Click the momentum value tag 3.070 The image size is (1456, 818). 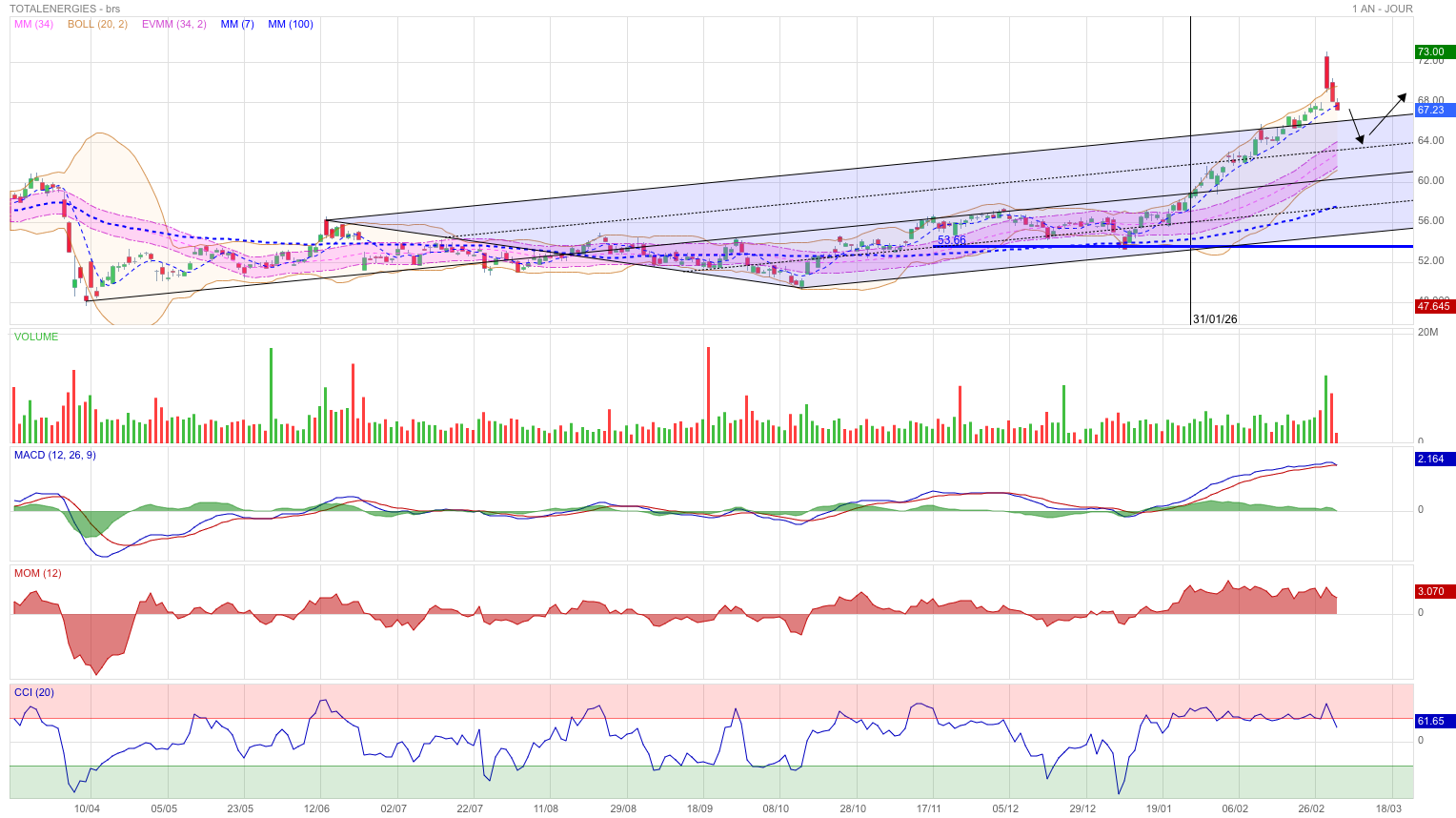tap(1432, 591)
